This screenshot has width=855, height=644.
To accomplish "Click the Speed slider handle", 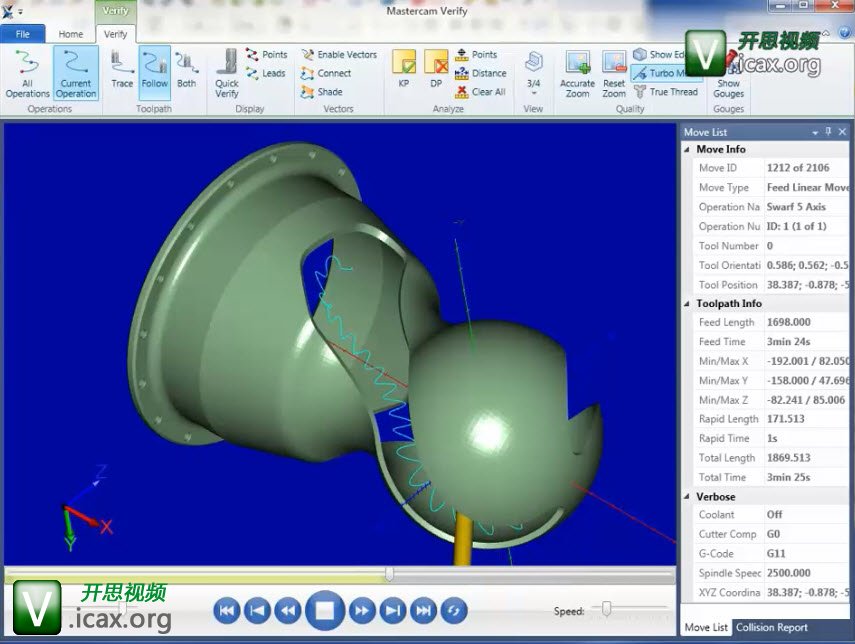I will coord(606,608).
